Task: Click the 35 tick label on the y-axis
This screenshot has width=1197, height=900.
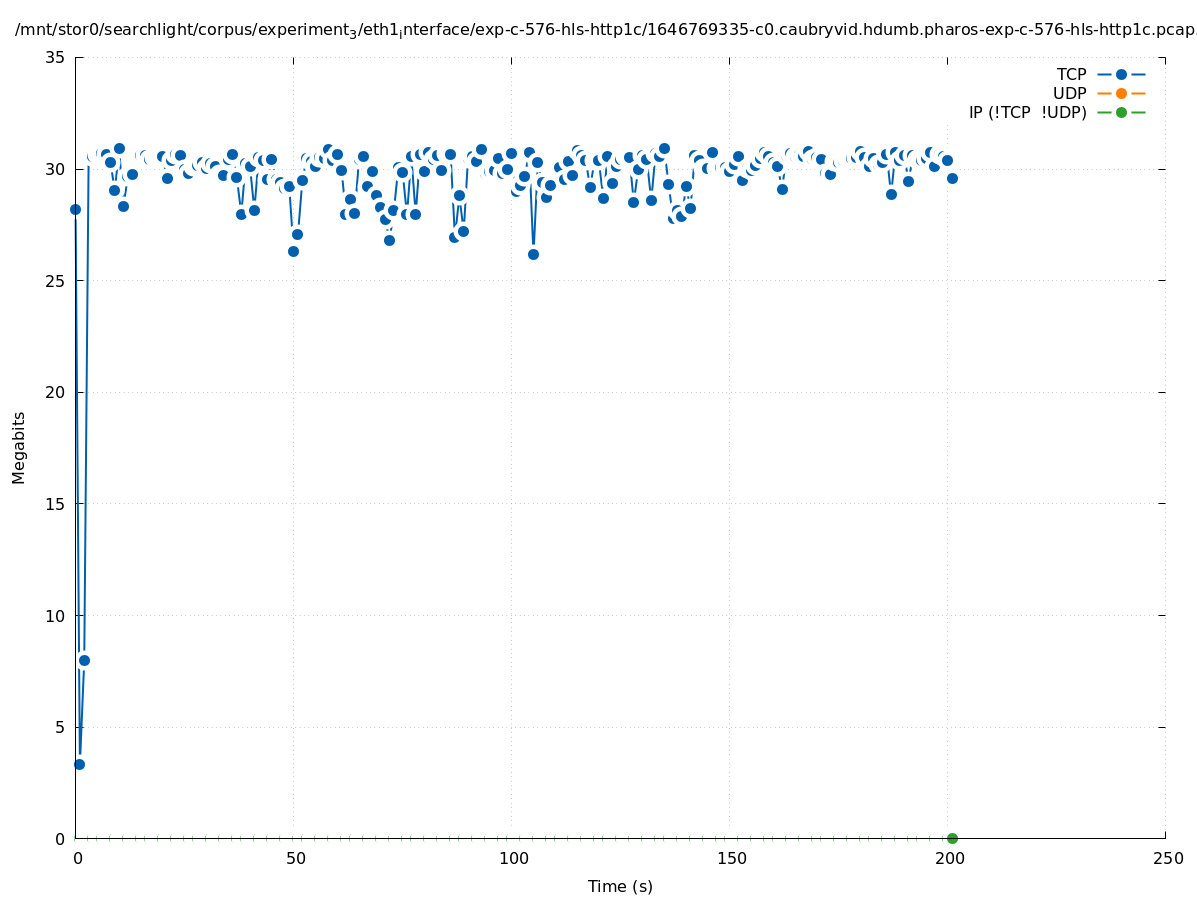Action: 56,58
